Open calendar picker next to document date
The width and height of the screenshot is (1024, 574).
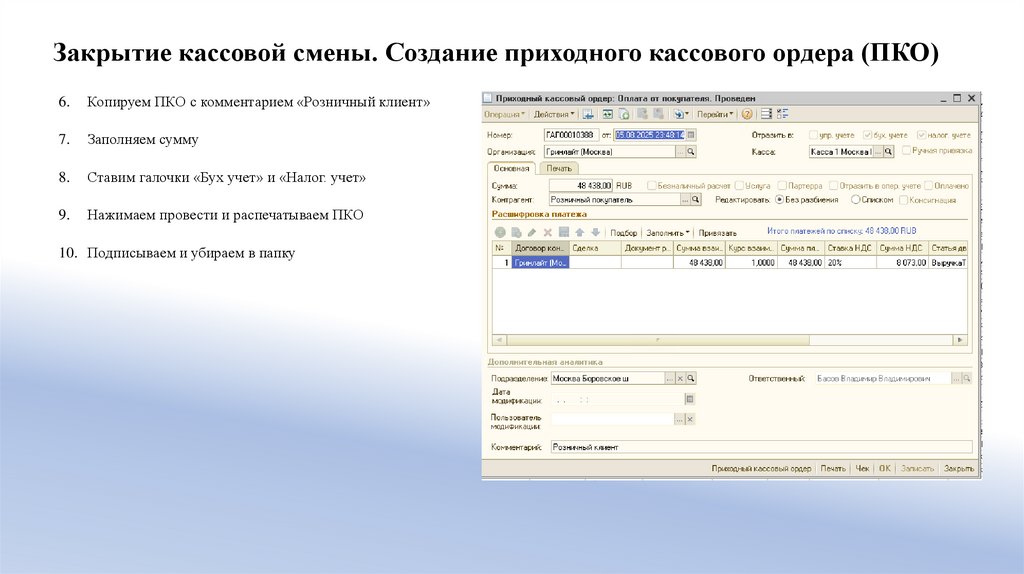(691, 135)
